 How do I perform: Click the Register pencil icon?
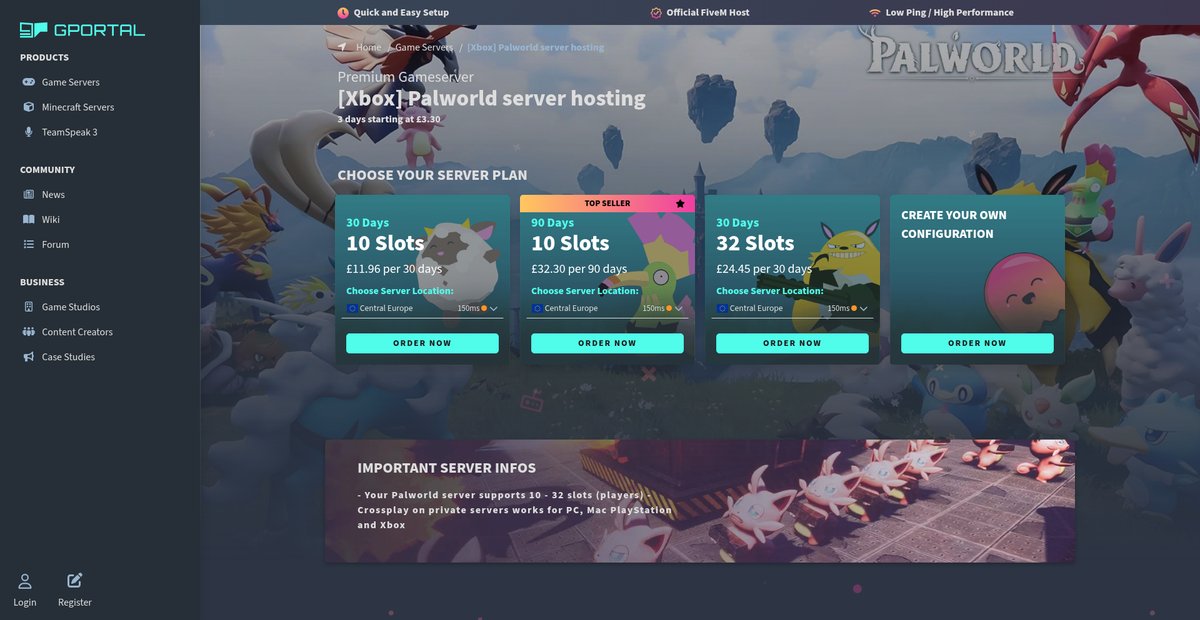(x=75, y=580)
